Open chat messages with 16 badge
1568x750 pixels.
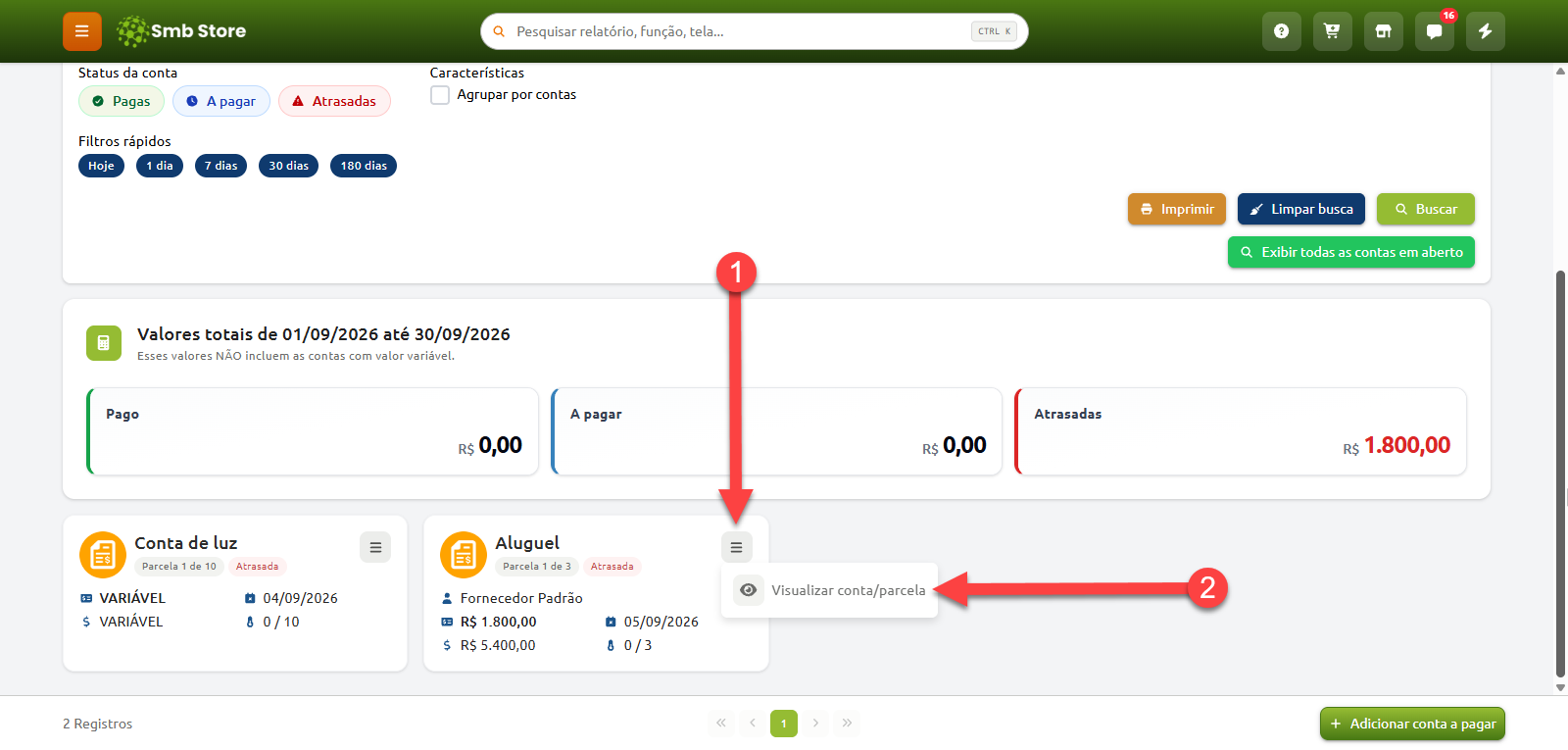coord(1434,31)
